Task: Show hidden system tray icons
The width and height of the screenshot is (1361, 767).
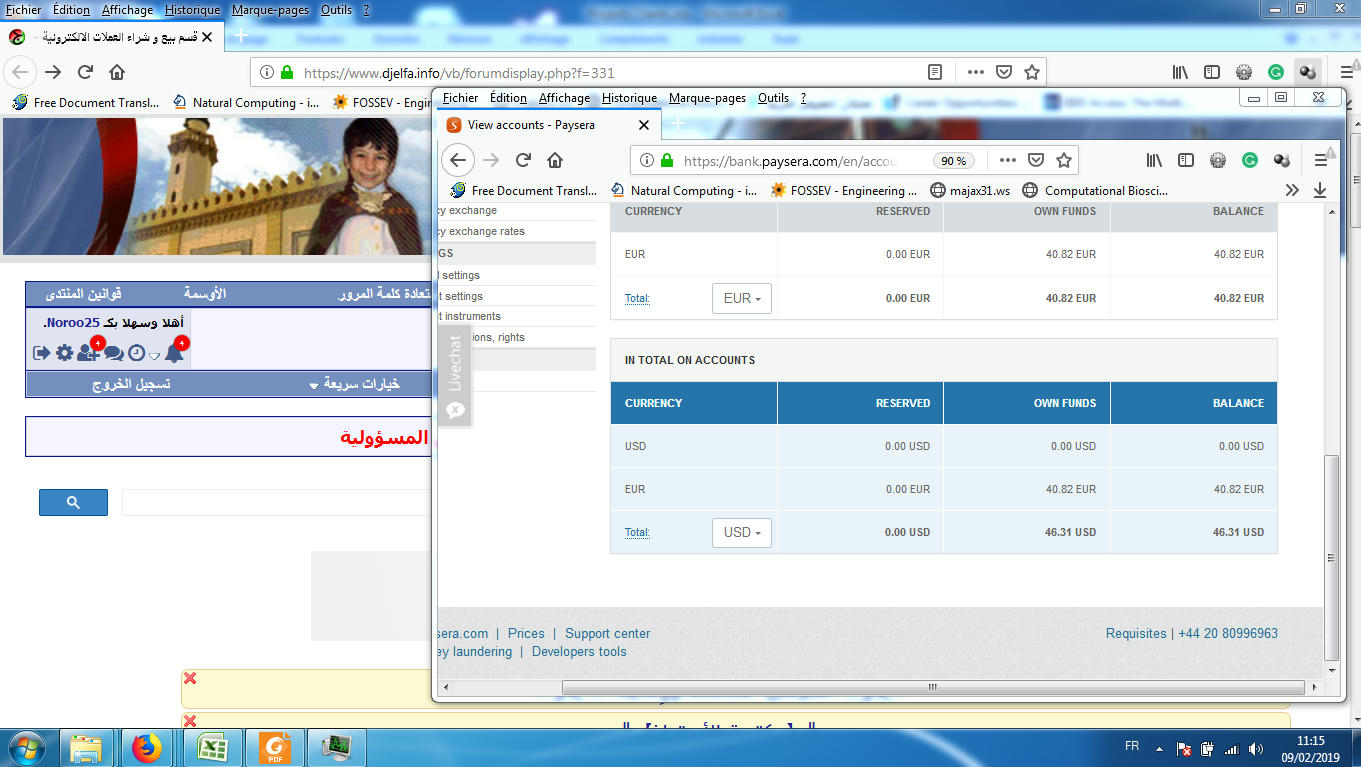Action: (x=1159, y=748)
